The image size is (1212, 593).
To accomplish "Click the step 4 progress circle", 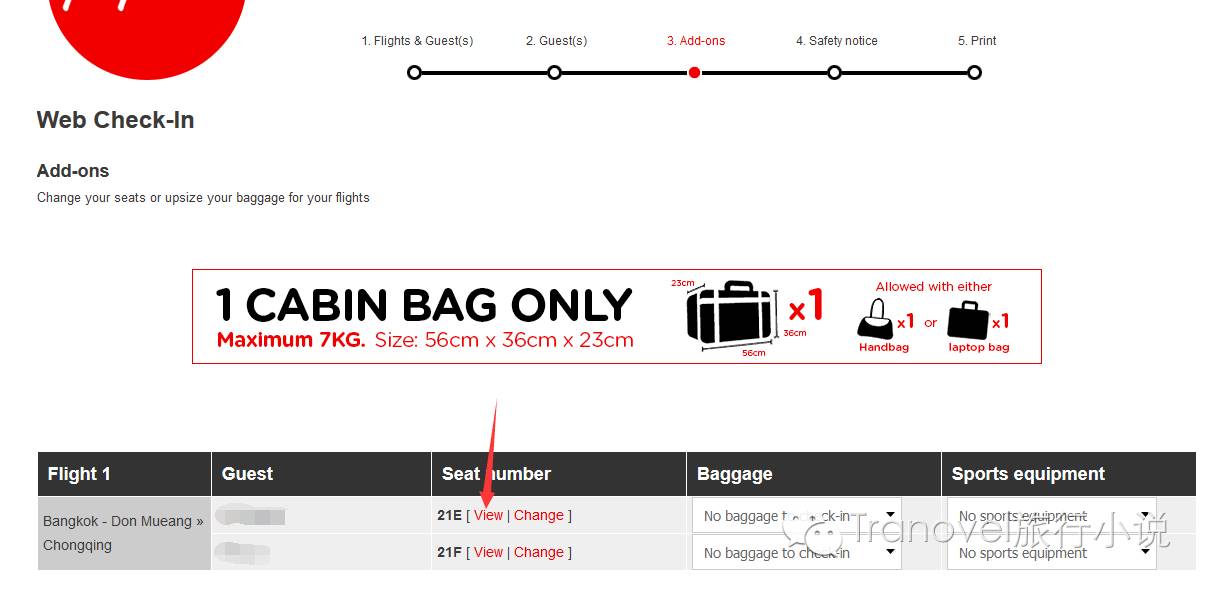I will click(835, 72).
